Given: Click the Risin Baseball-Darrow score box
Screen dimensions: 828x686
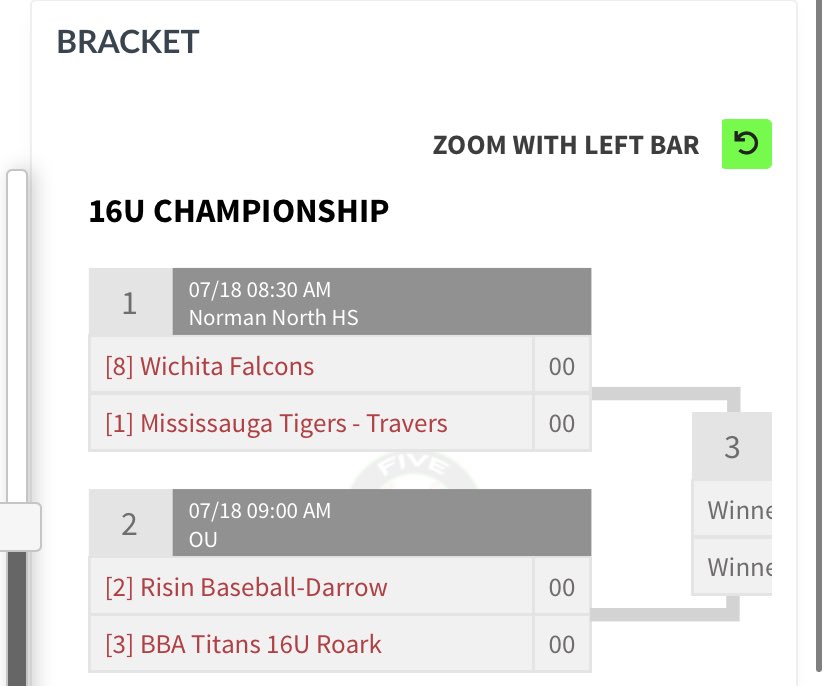Looking at the screenshot, I should pos(562,587).
